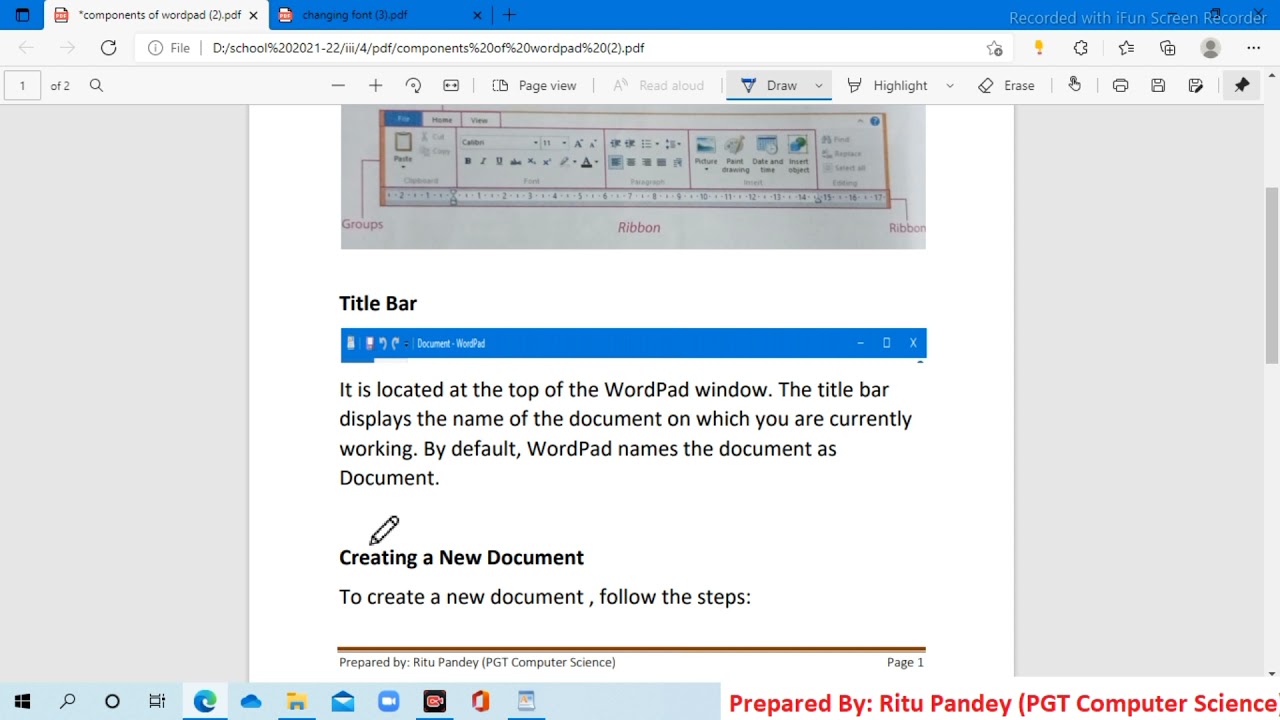This screenshot has height=720, width=1280.
Task: Open Collections
Action: click(x=1168, y=47)
